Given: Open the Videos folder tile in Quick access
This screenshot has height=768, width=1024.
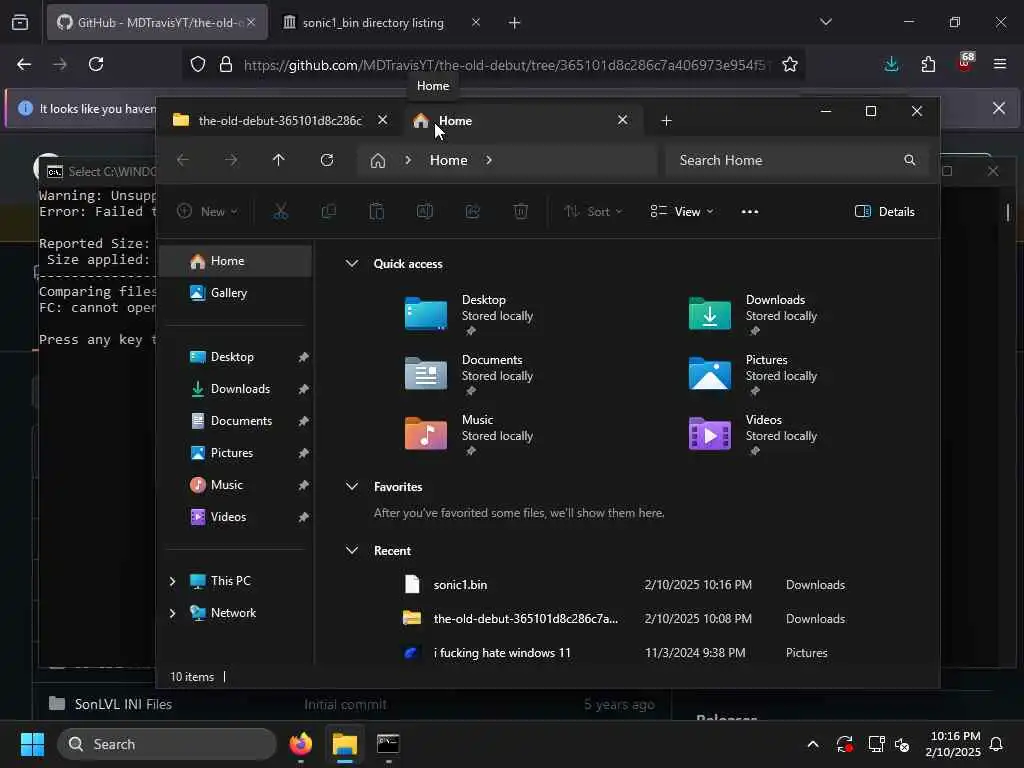Looking at the screenshot, I should point(753,435).
